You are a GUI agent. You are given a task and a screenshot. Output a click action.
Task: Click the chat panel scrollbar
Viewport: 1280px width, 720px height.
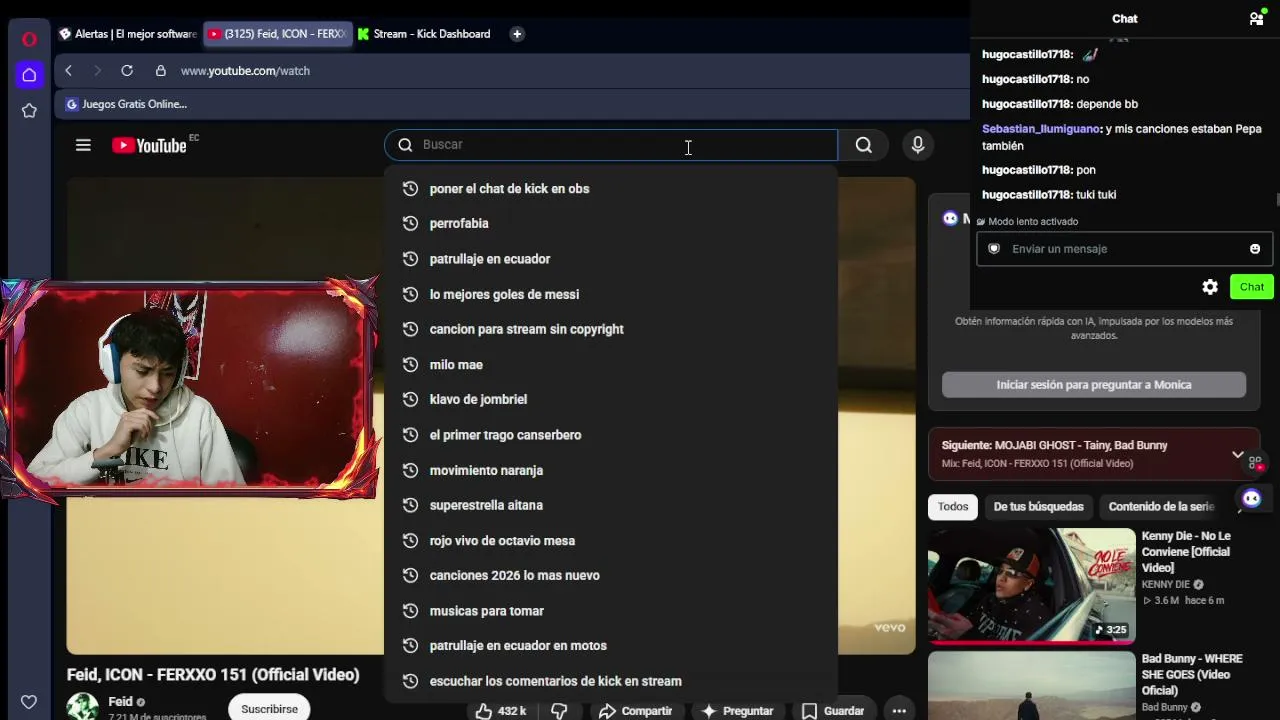(x=1277, y=201)
